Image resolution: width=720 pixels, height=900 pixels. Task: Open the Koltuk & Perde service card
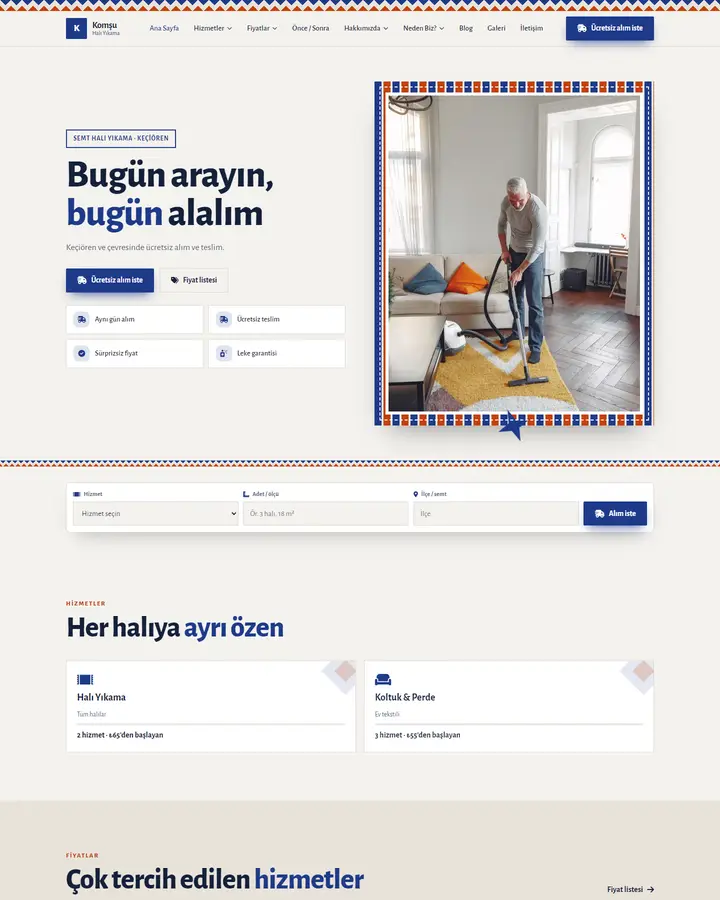click(x=509, y=707)
